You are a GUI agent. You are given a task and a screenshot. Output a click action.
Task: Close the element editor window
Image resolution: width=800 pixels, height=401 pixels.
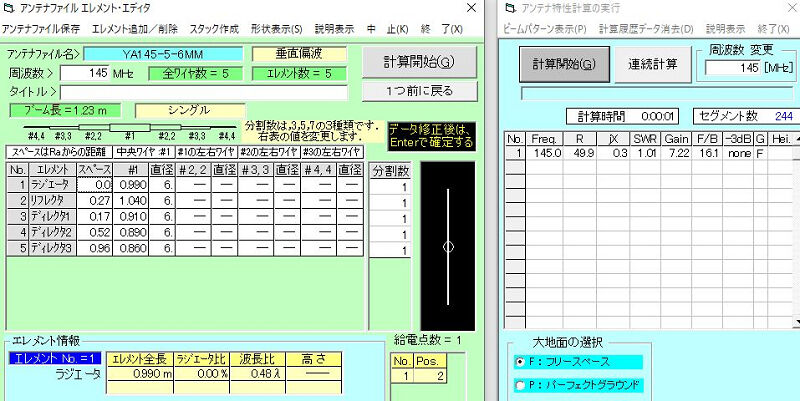click(x=471, y=8)
